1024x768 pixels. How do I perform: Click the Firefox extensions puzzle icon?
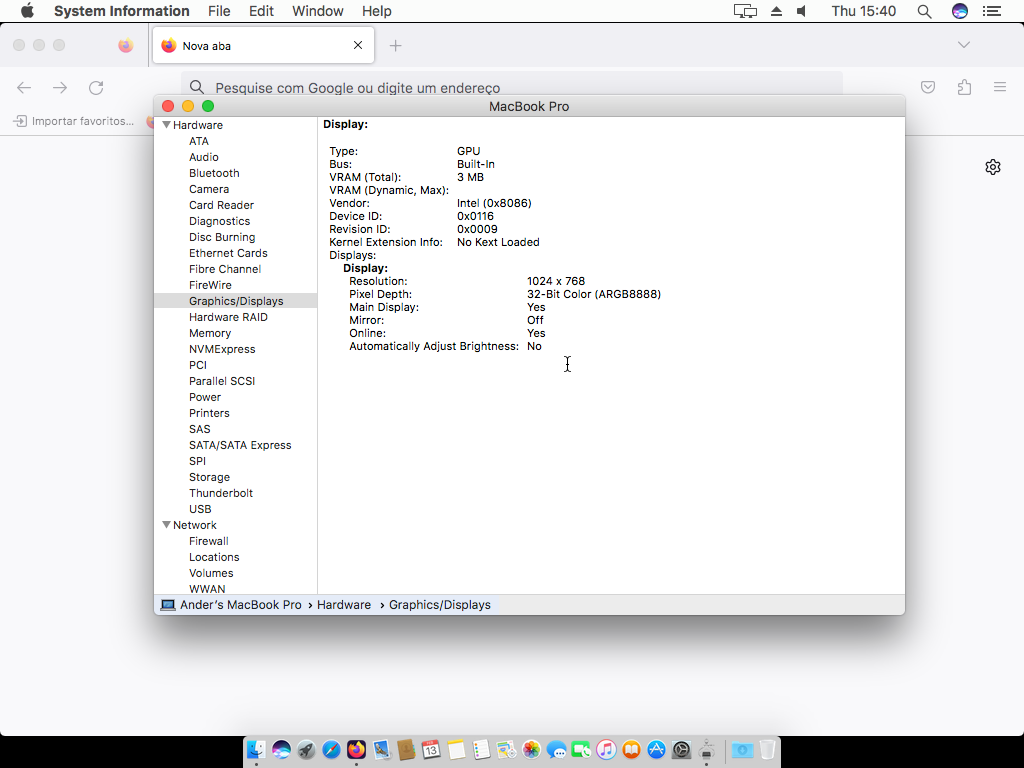964,88
